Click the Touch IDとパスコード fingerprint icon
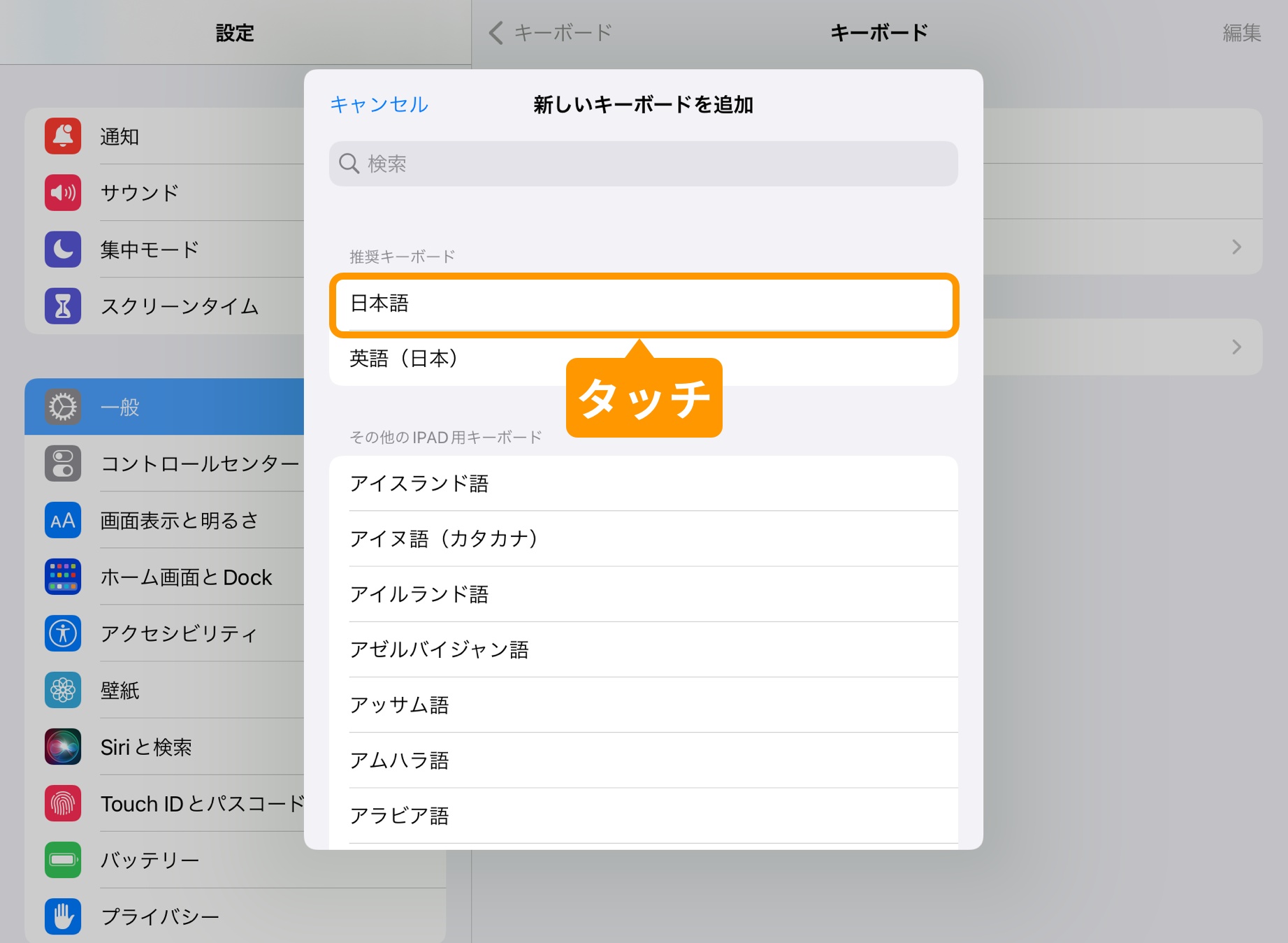The image size is (1288, 943). (62, 804)
